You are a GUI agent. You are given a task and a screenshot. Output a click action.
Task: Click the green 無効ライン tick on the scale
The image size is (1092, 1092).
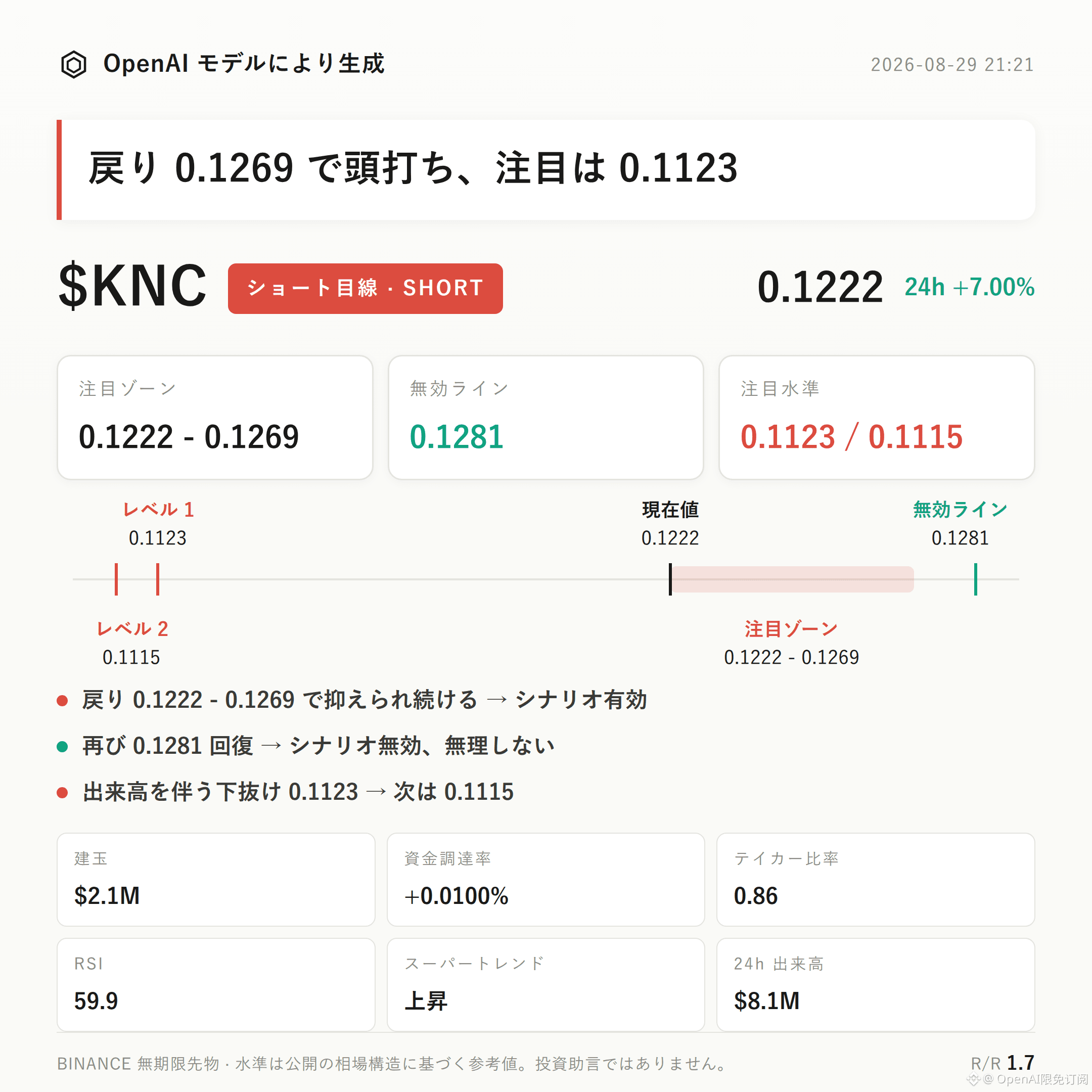[976, 579]
